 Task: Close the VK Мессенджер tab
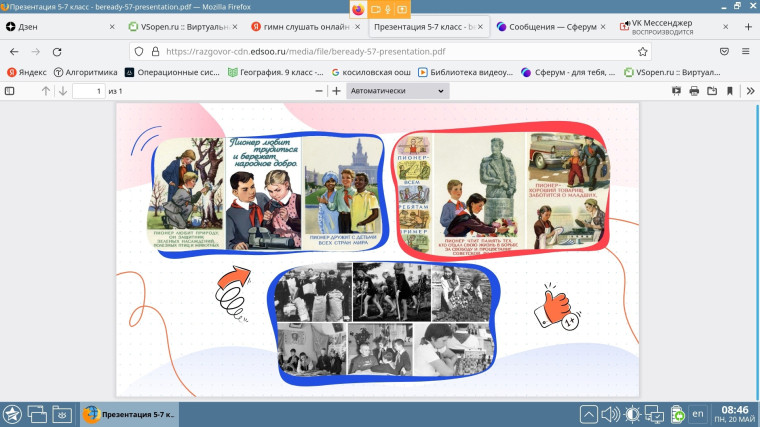(x=726, y=27)
